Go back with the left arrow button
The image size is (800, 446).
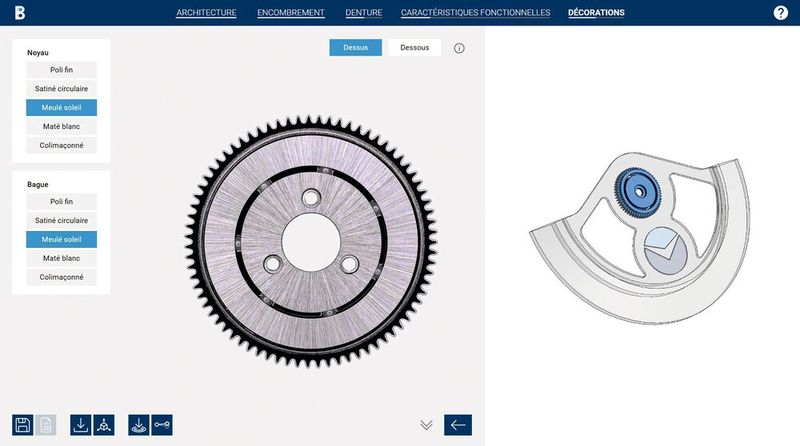point(458,425)
